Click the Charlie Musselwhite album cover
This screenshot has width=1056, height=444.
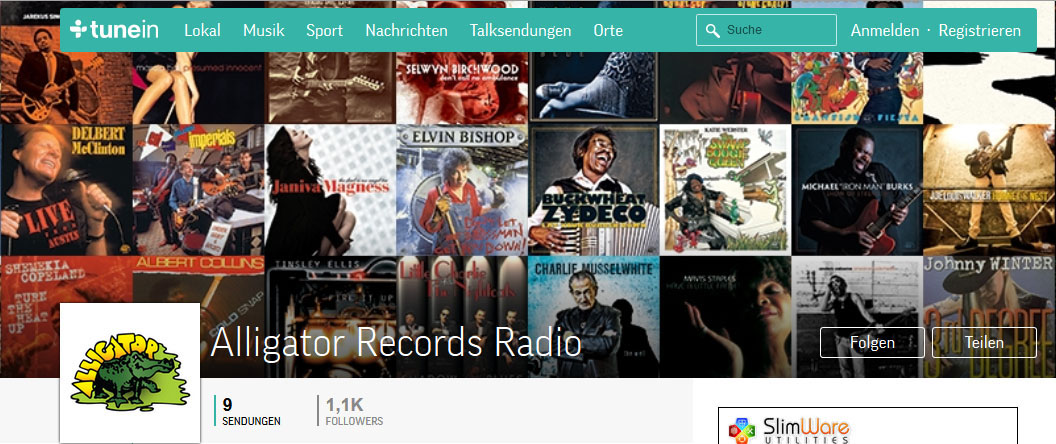point(594,317)
